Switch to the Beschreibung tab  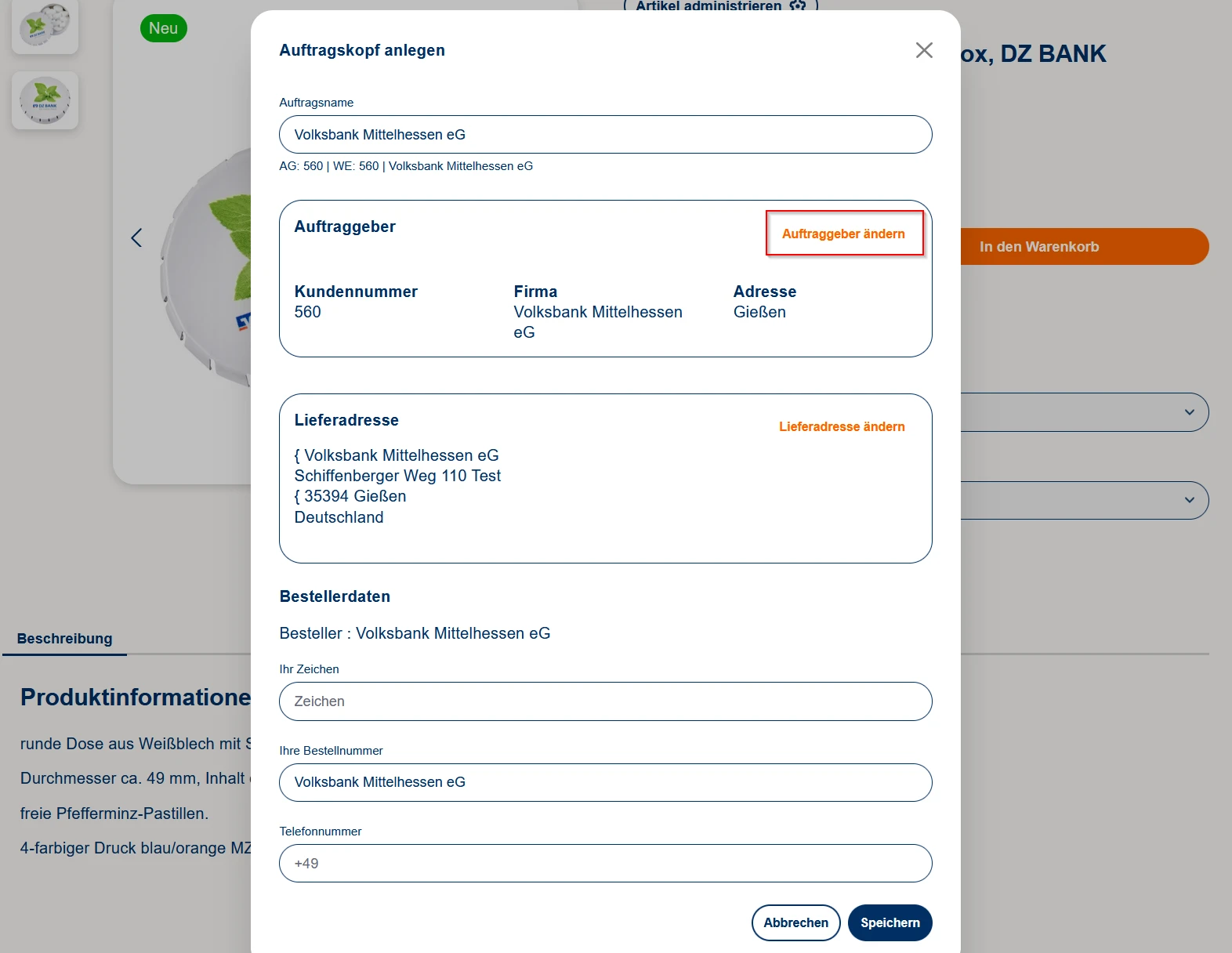[x=64, y=639]
